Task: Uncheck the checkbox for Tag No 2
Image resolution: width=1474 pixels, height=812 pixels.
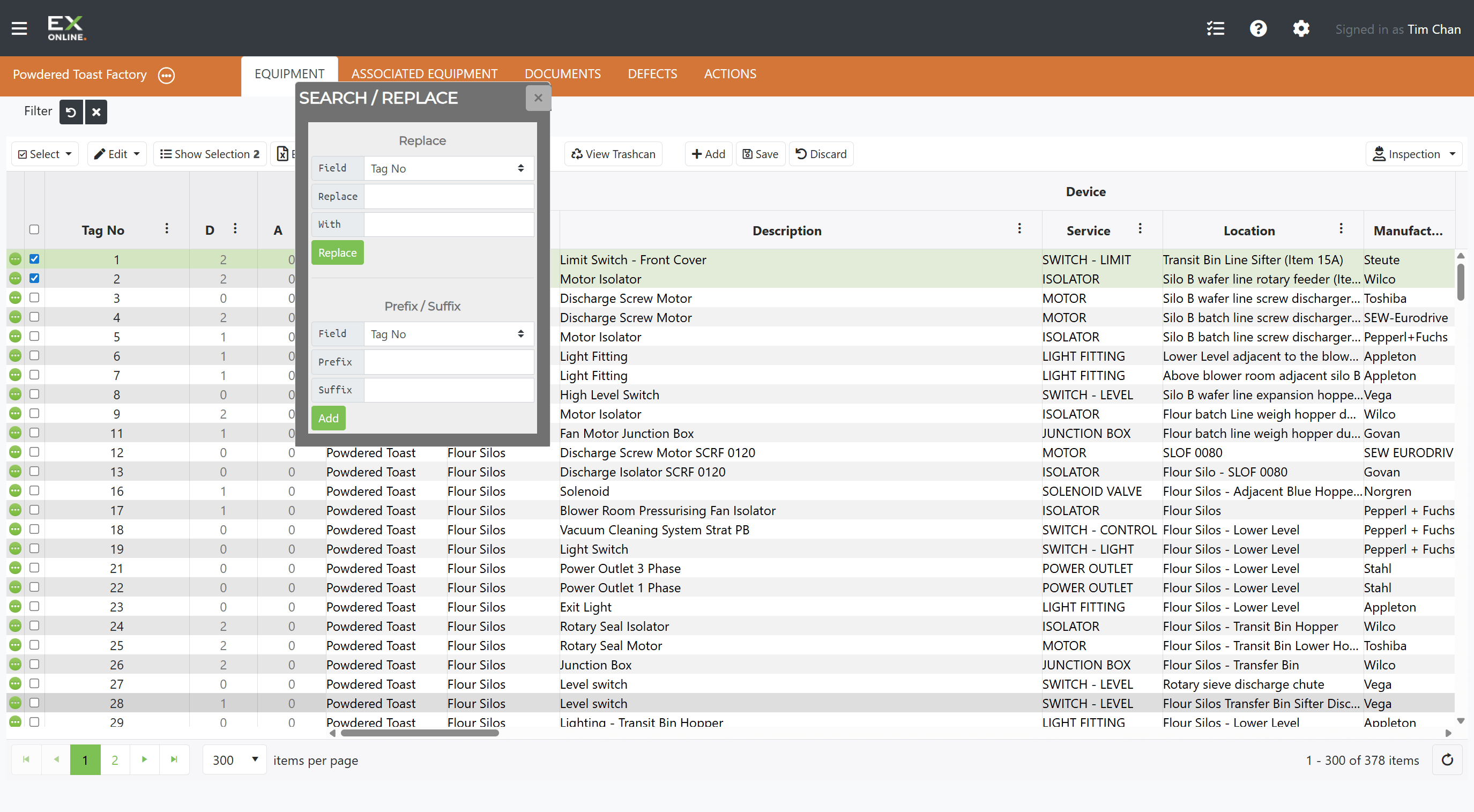Action: tap(34, 278)
